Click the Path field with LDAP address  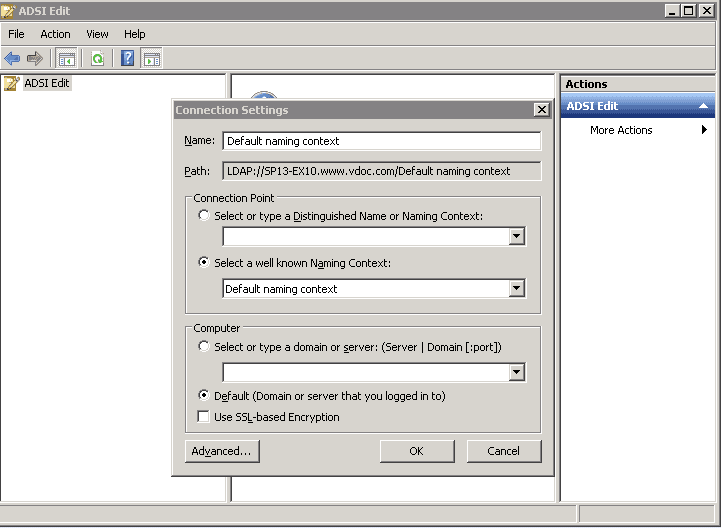point(382,171)
